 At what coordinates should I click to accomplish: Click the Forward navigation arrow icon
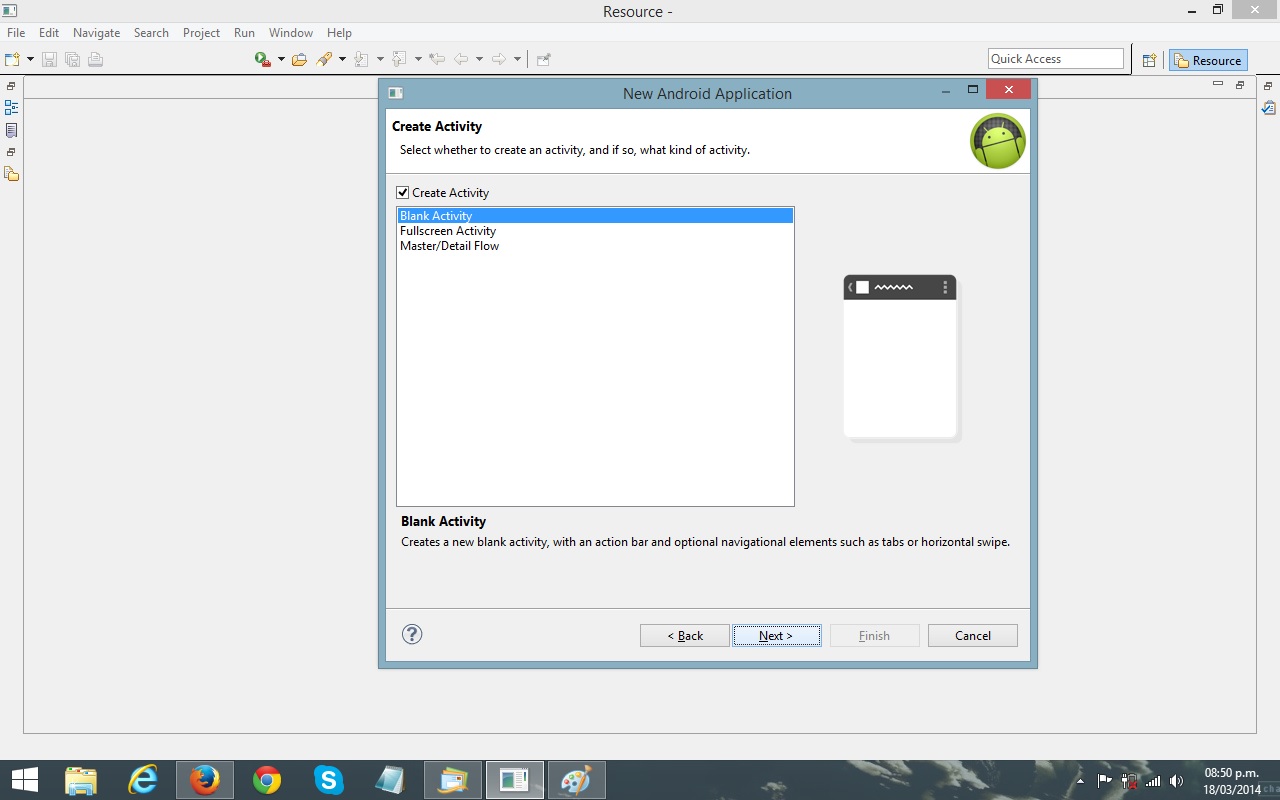pos(499,59)
